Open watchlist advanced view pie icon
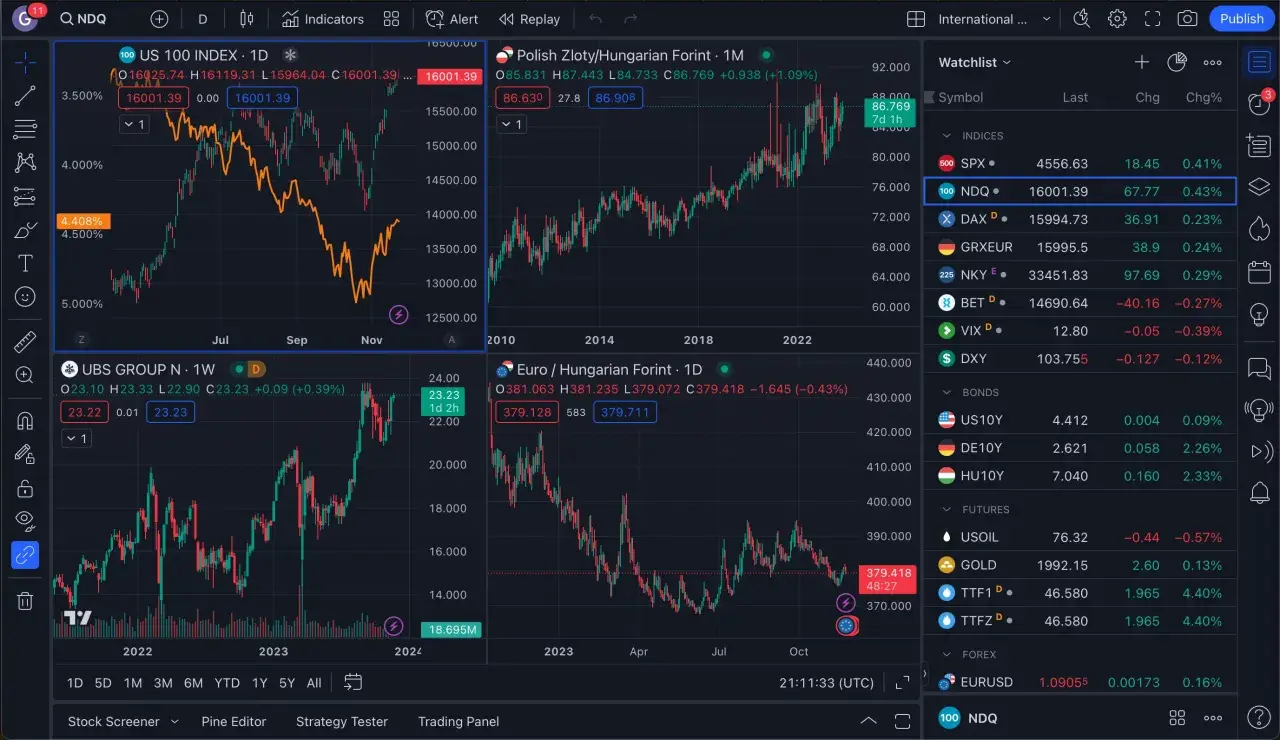 [x=1177, y=62]
